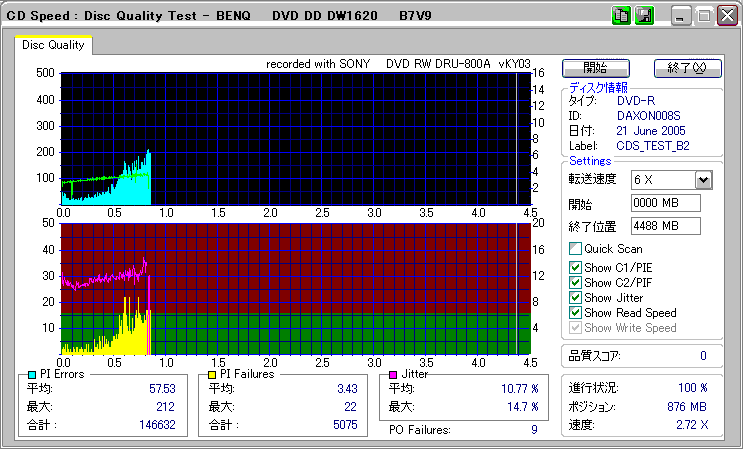
Task: Click the 速度 value 2.72 X
Action: [x=692, y=425]
